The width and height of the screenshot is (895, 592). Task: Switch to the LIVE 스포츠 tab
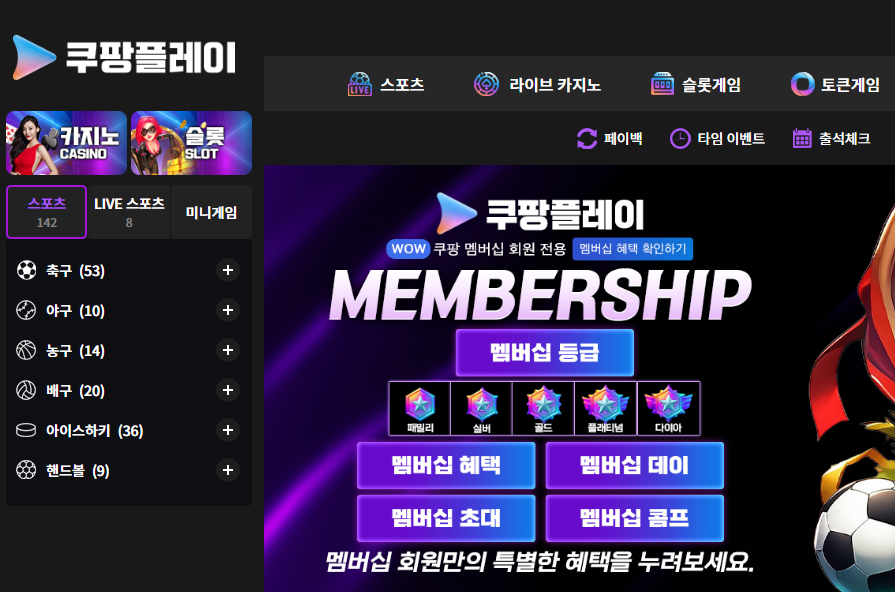pos(129,212)
